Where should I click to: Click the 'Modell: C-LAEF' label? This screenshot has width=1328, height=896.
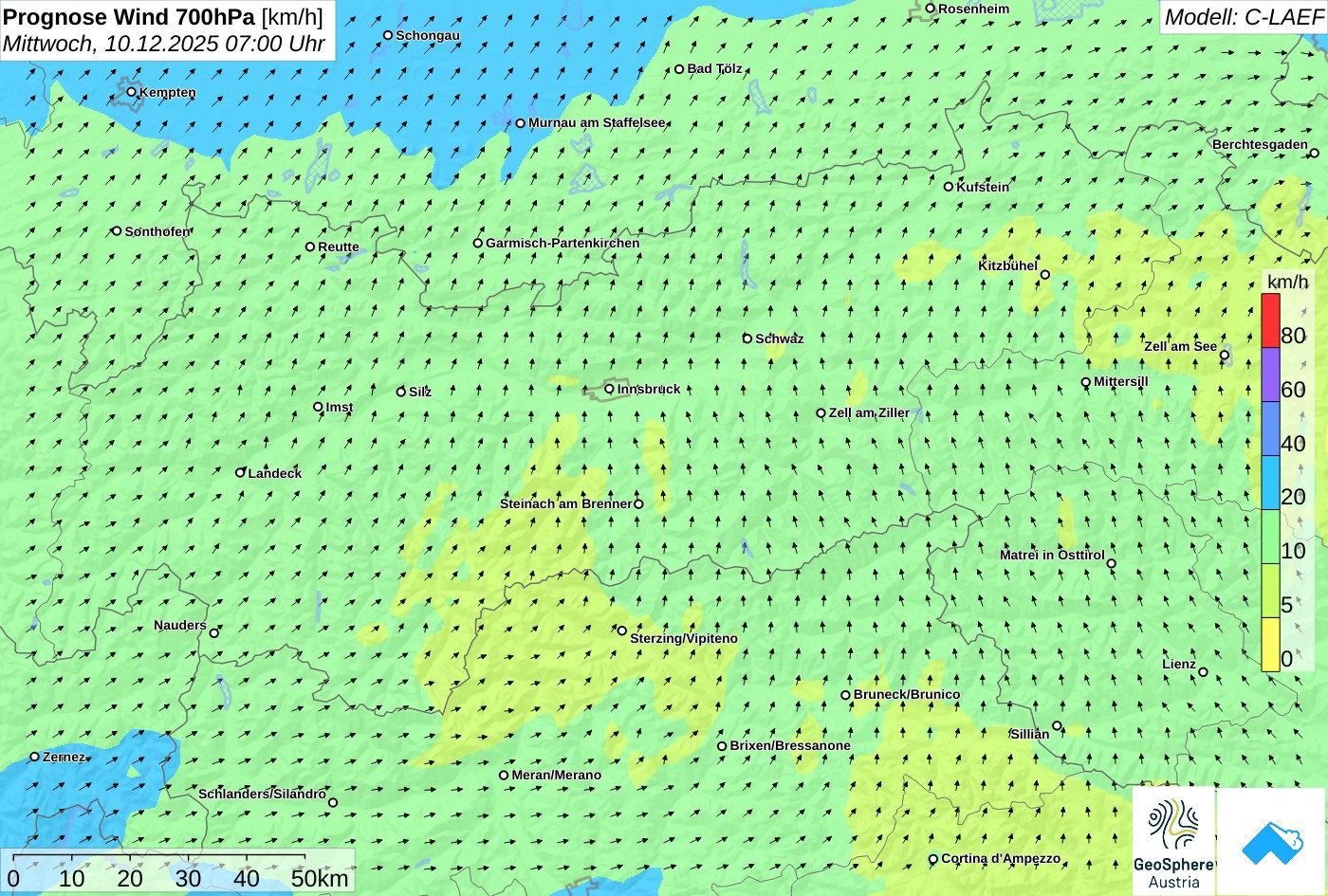tap(1244, 16)
